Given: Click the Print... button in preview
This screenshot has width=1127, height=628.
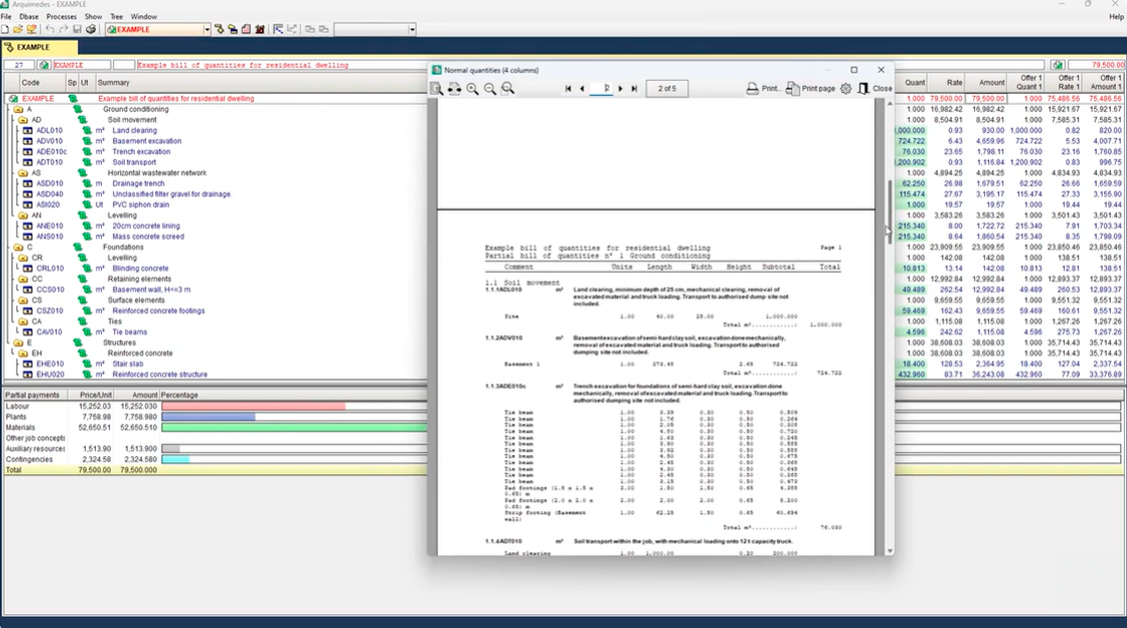Looking at the screenshot, I should 764,89.
